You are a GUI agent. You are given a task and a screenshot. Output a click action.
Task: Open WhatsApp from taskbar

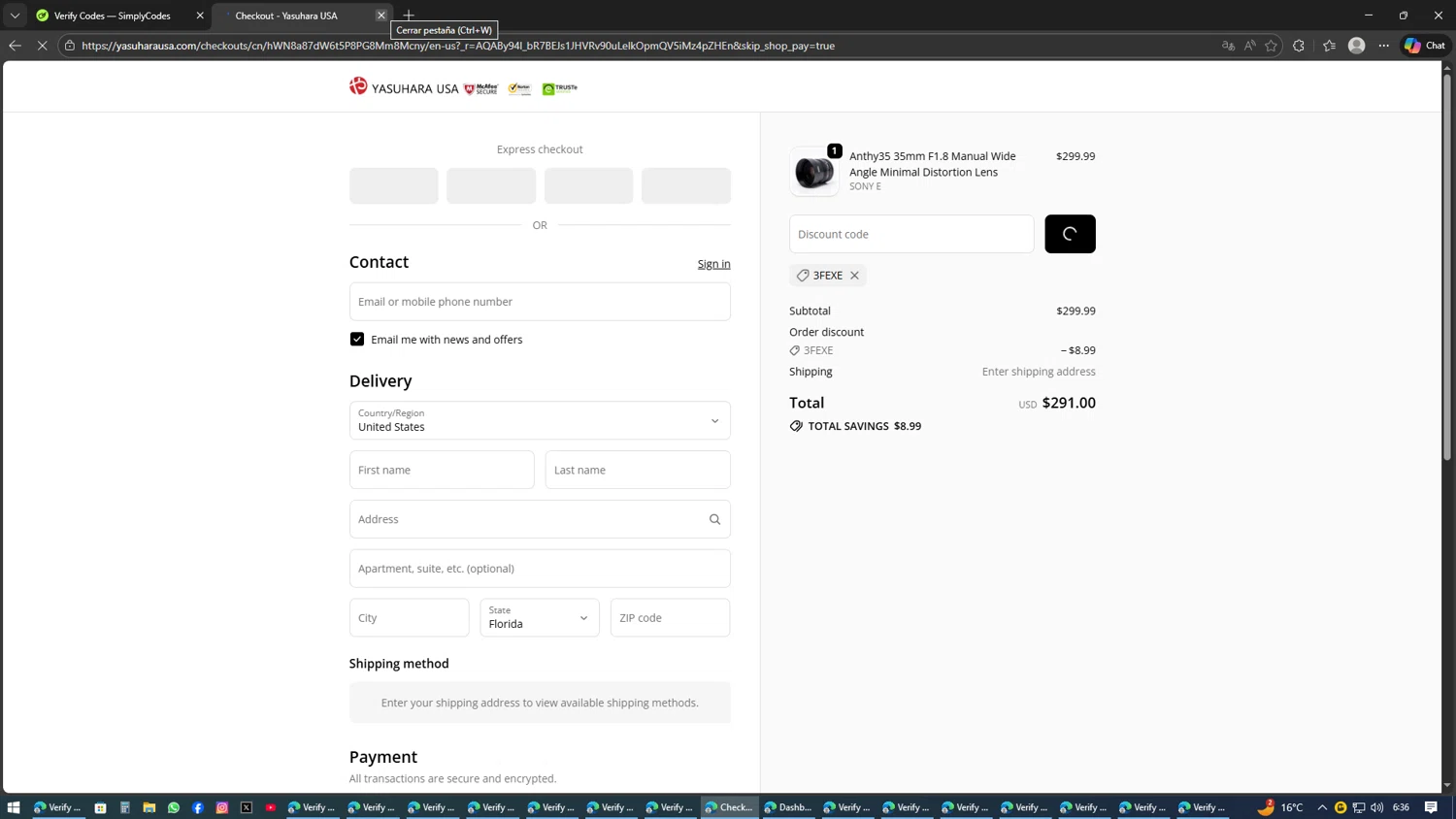pos(173,807)
